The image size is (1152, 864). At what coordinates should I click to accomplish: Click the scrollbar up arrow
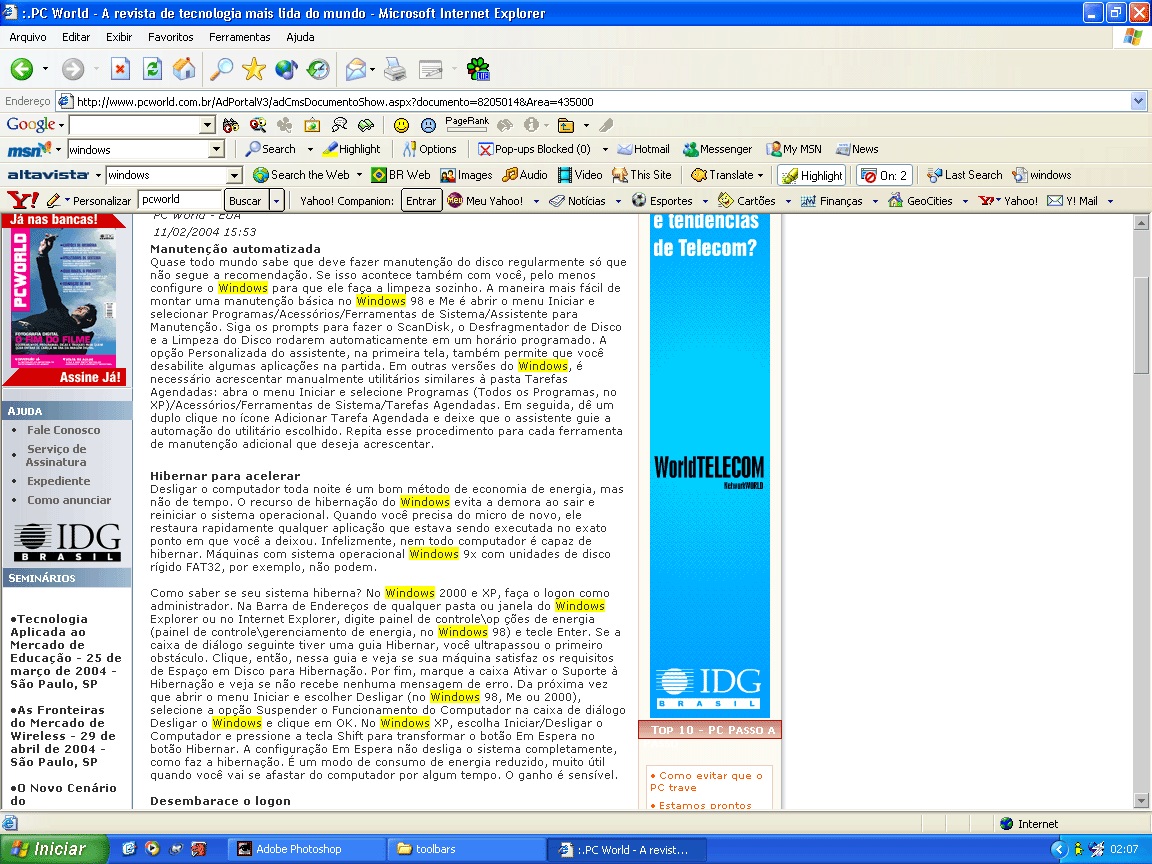tap(1141, 223)
